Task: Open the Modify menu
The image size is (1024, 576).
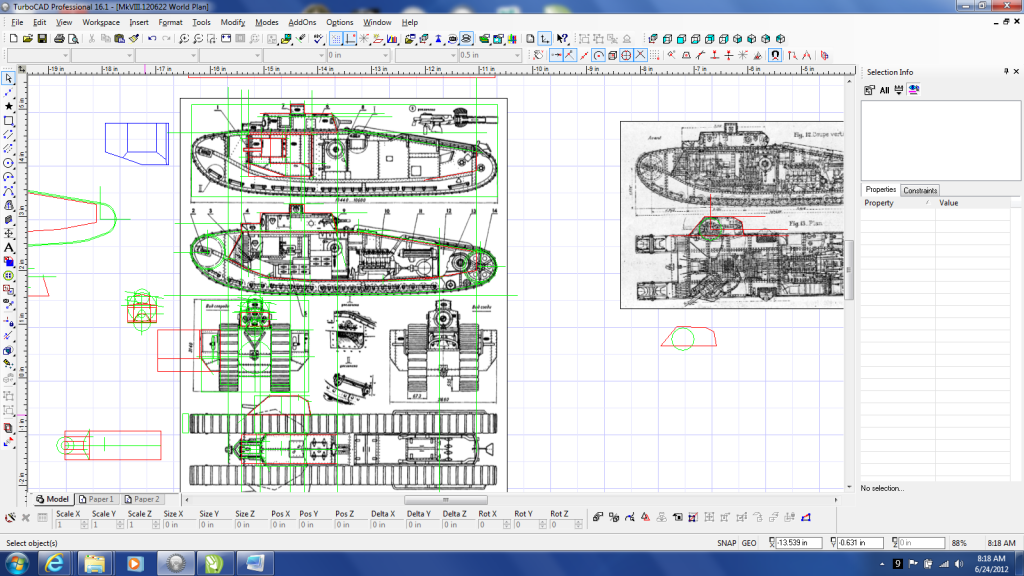Action: tap(232, 22)
